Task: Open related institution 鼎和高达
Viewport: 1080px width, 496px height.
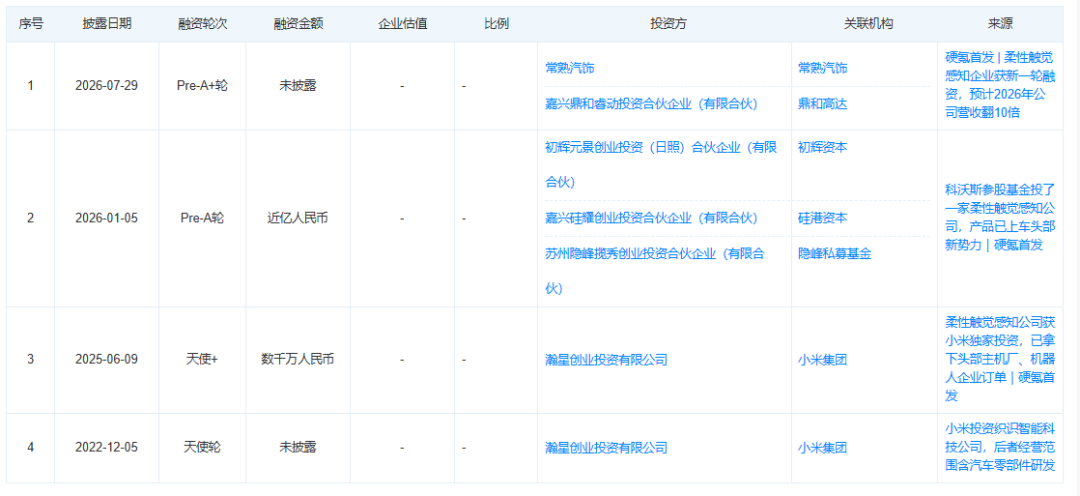Action: (x=822, y=103)
